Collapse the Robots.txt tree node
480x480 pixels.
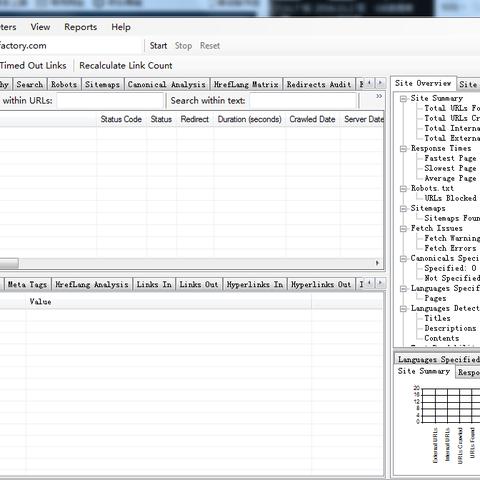tap(404, 189)
